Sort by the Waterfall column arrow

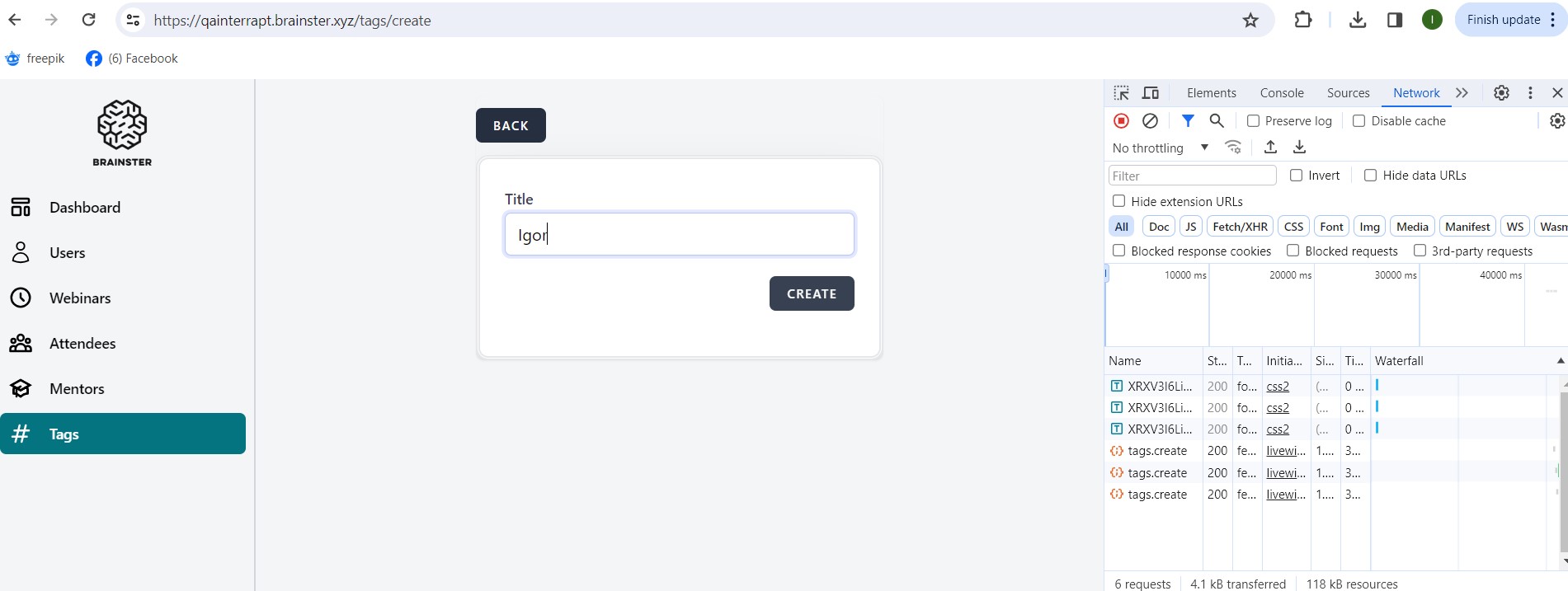point(1560,361)
